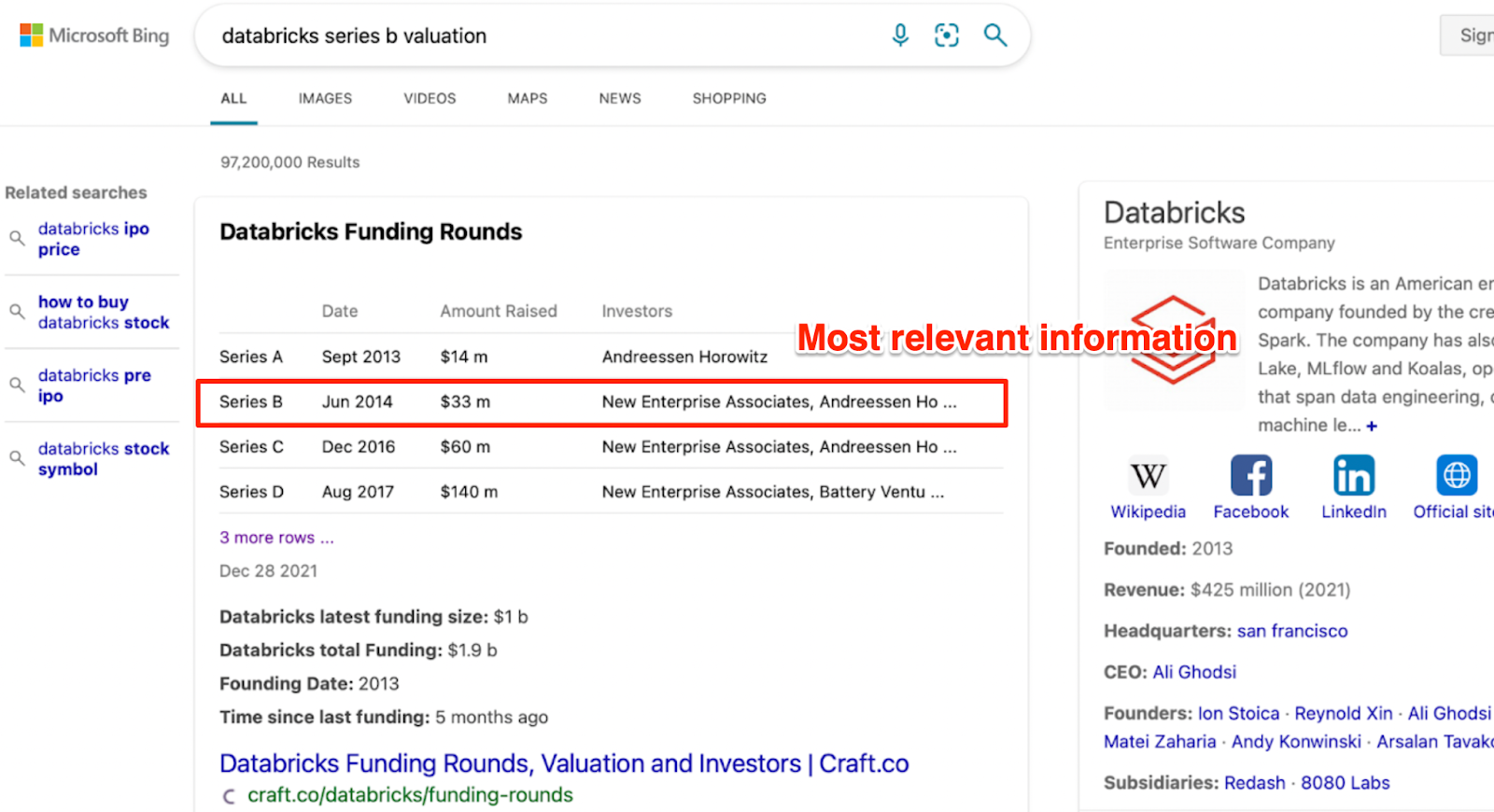
Task: Open founder Arsalan Tavakoli link
Action: tap(1435, 742)
